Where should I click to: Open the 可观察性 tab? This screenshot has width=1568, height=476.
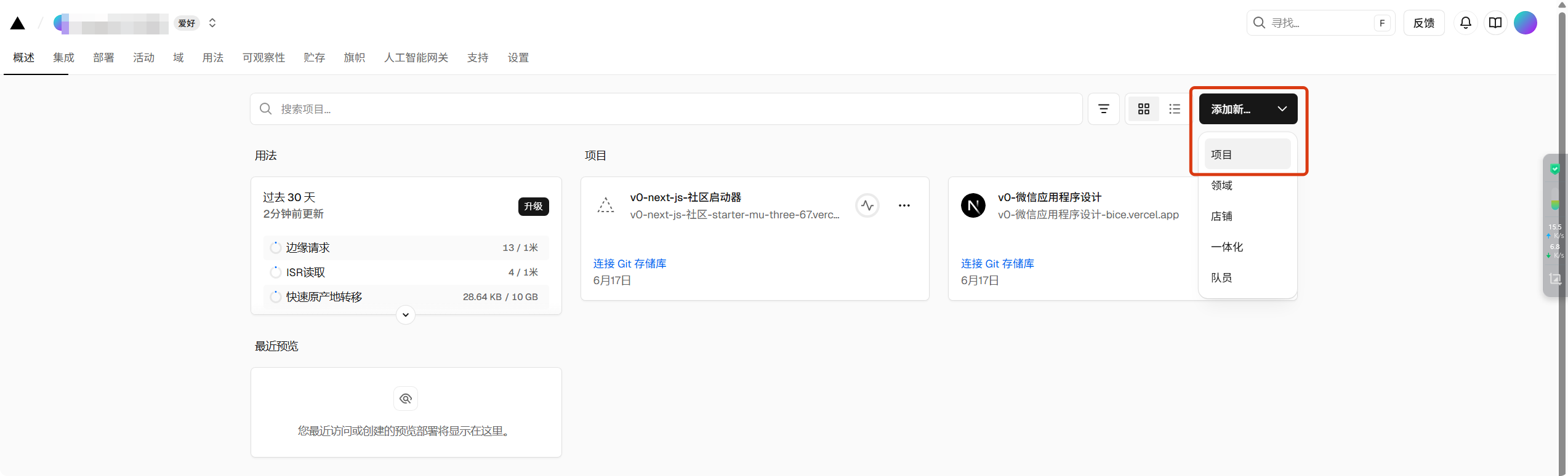(263, 58)
